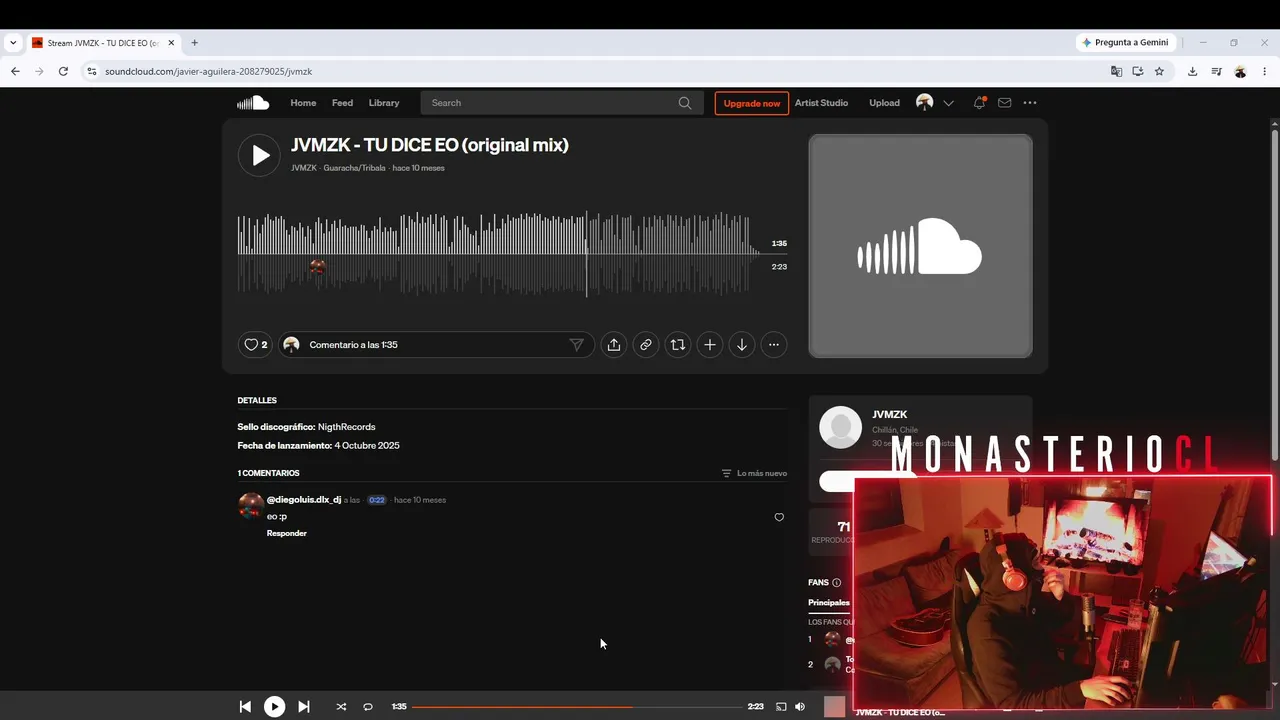Image resolution: width=1280 pixels, height=720 pixels.
Task: Mute the volume in the player bar
Action: [800, 707]
